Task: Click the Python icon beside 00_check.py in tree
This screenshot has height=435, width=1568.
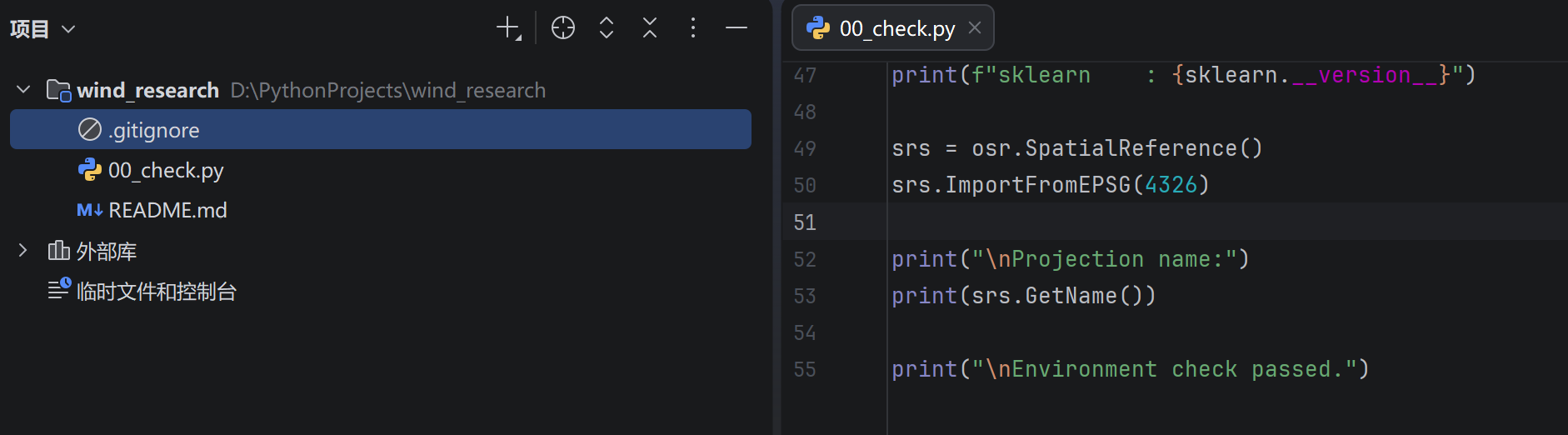Action: tap(90, 170)
